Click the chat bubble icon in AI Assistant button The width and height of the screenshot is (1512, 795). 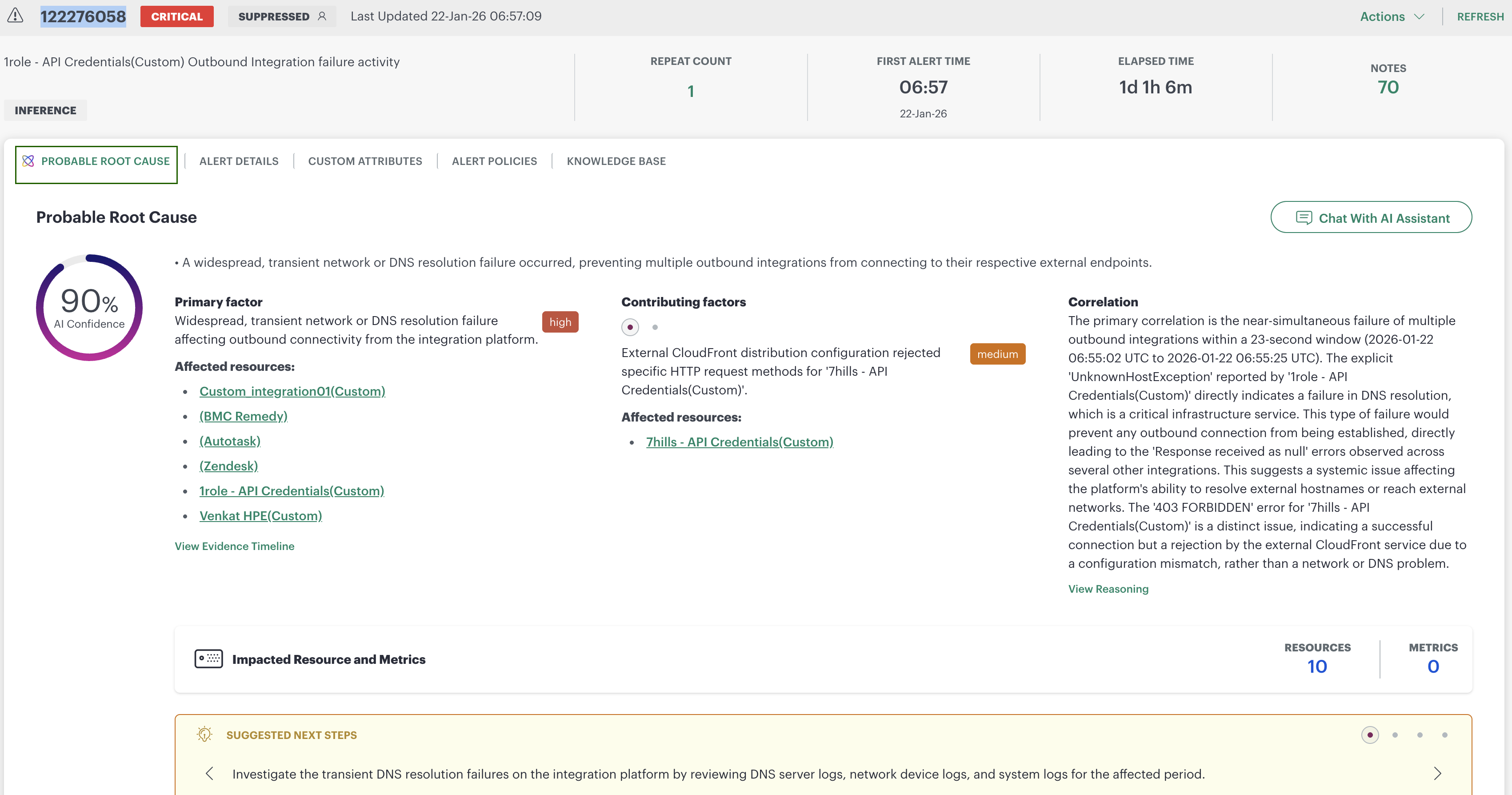point(1304,218)
